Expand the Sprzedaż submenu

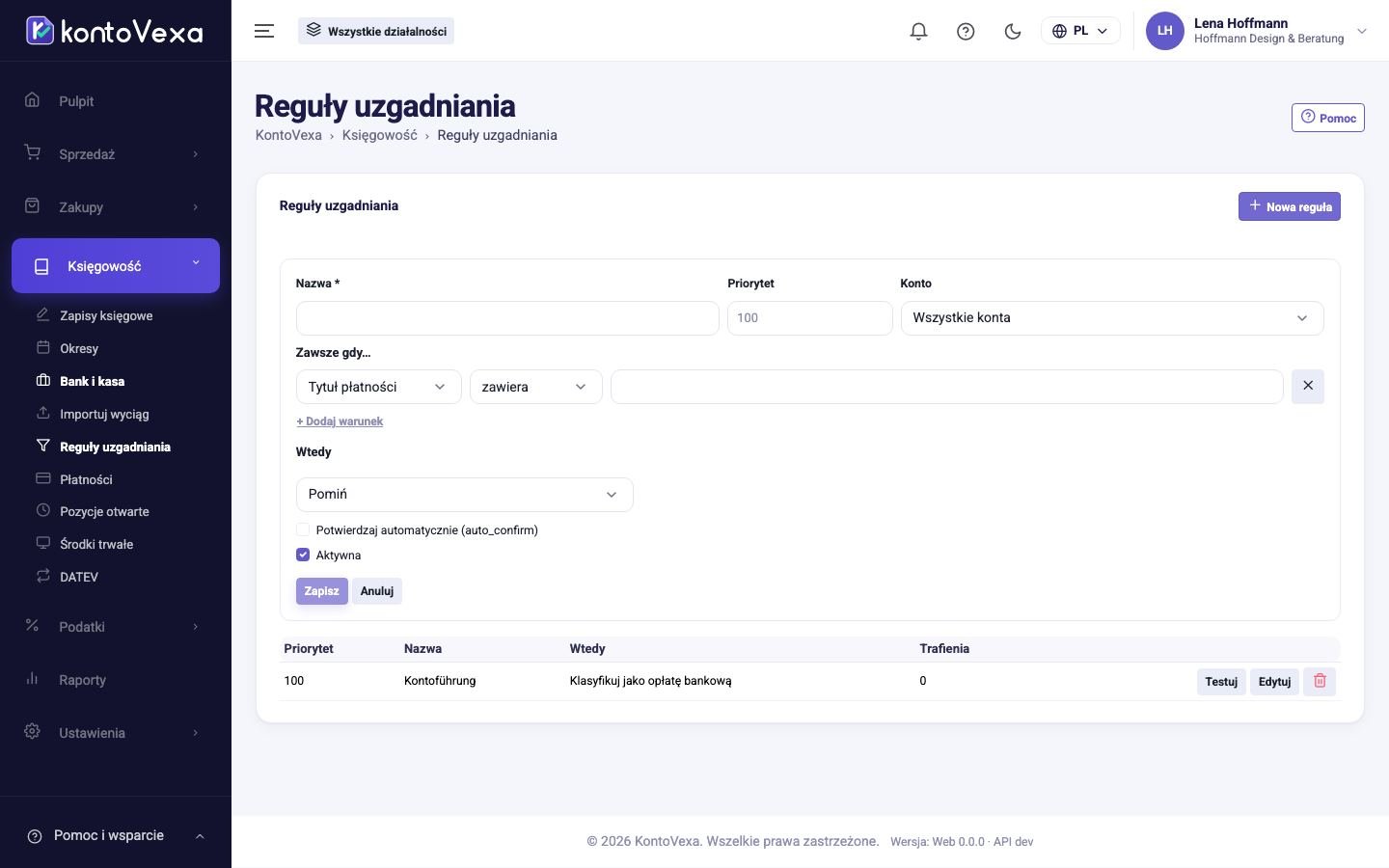pyautogui.click(x=195, y=154)
